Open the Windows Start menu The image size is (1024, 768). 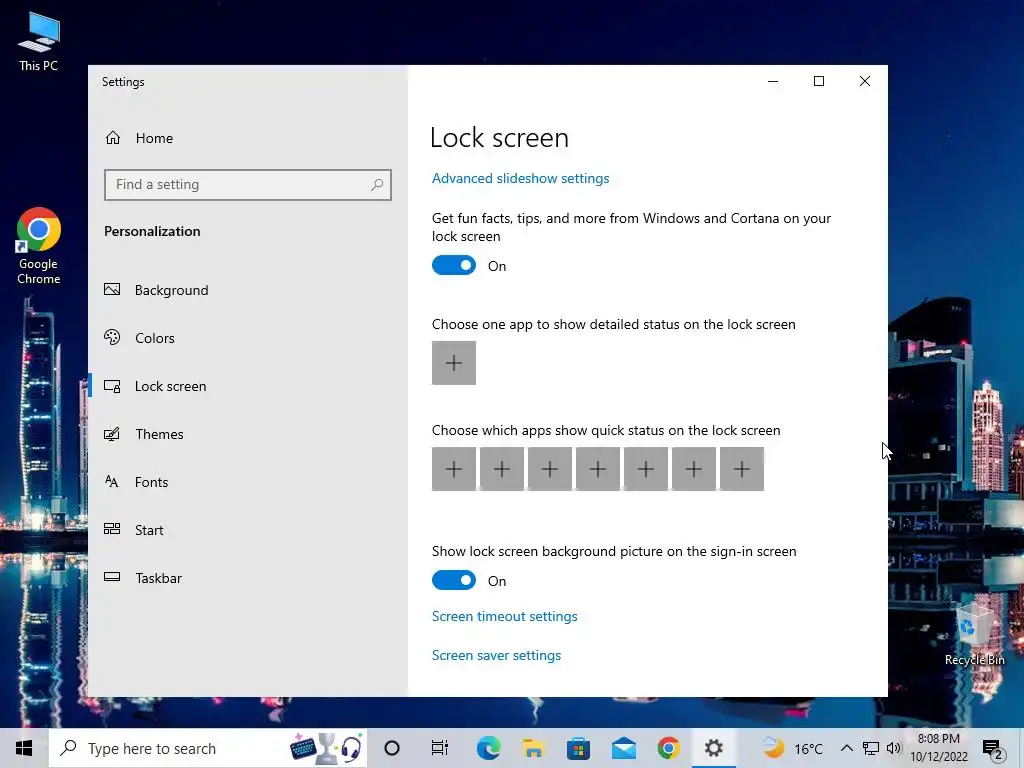tap(24, 748)
